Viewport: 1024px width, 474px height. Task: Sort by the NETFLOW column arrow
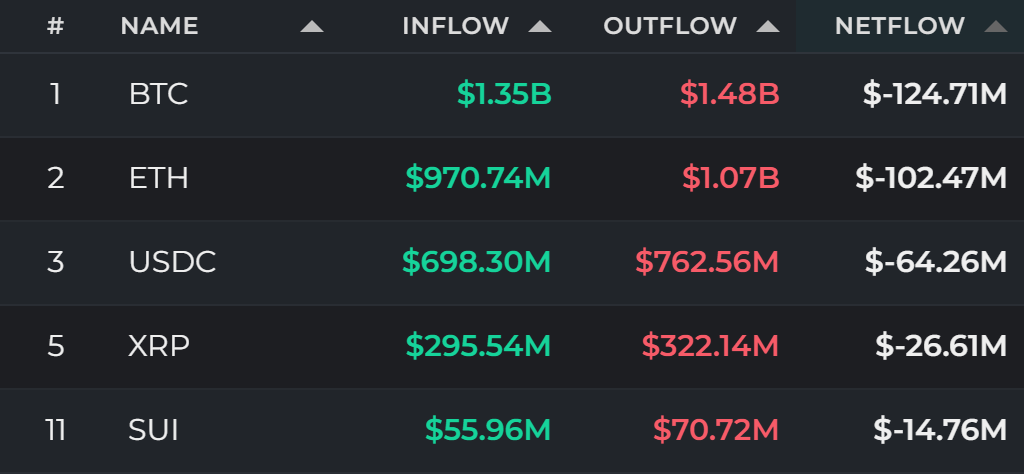995,26
